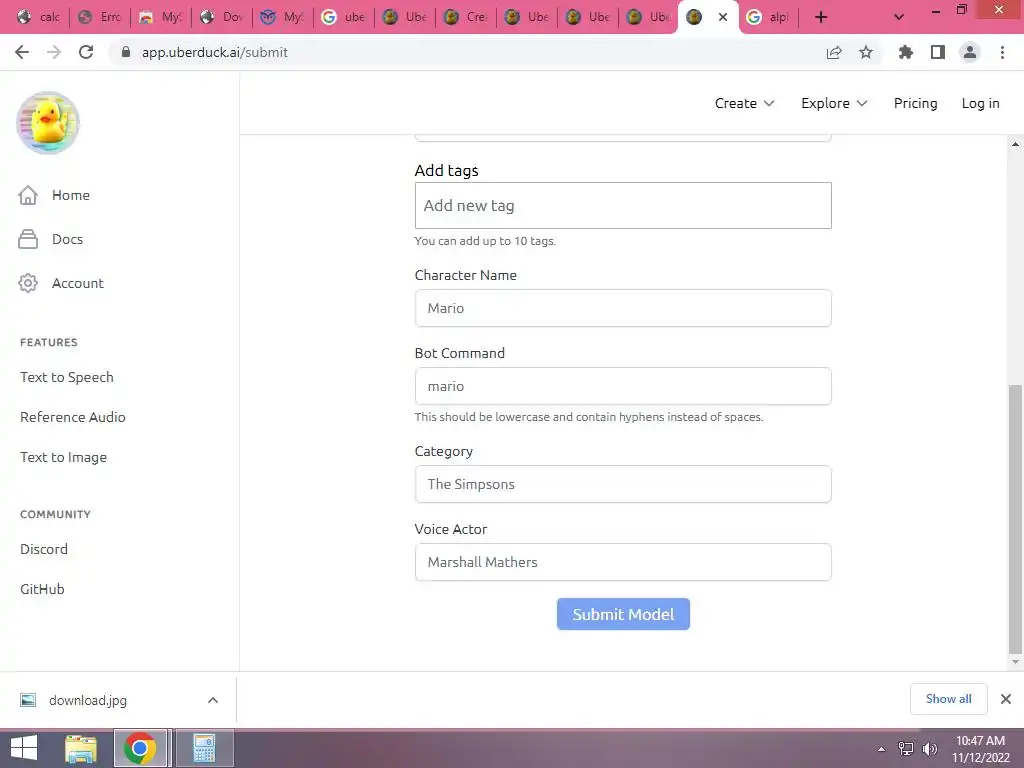Click Chrome icon in taskbar
1024x768 pixels.
[139, 748]
